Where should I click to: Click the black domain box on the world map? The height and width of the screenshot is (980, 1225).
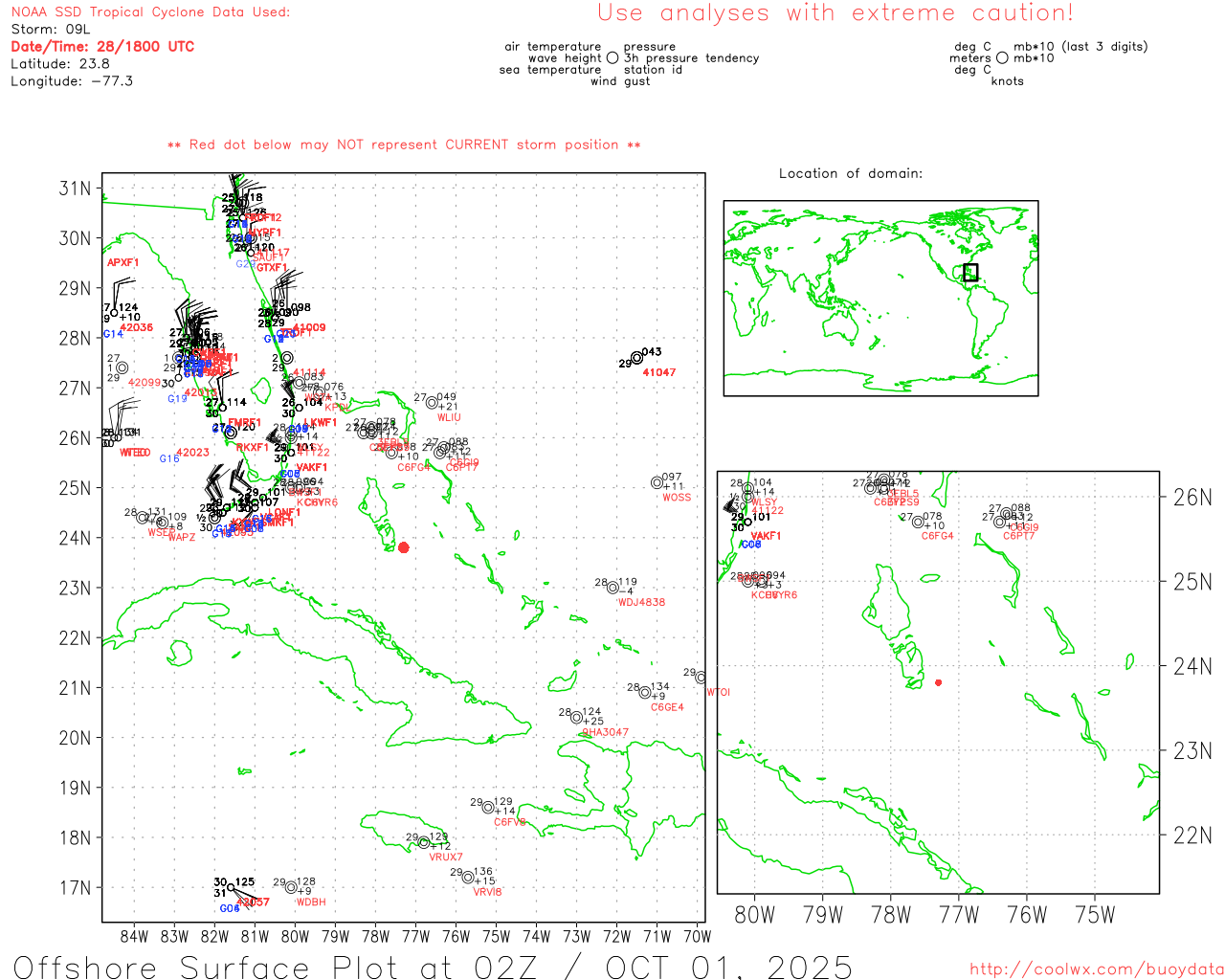[970, 272]
